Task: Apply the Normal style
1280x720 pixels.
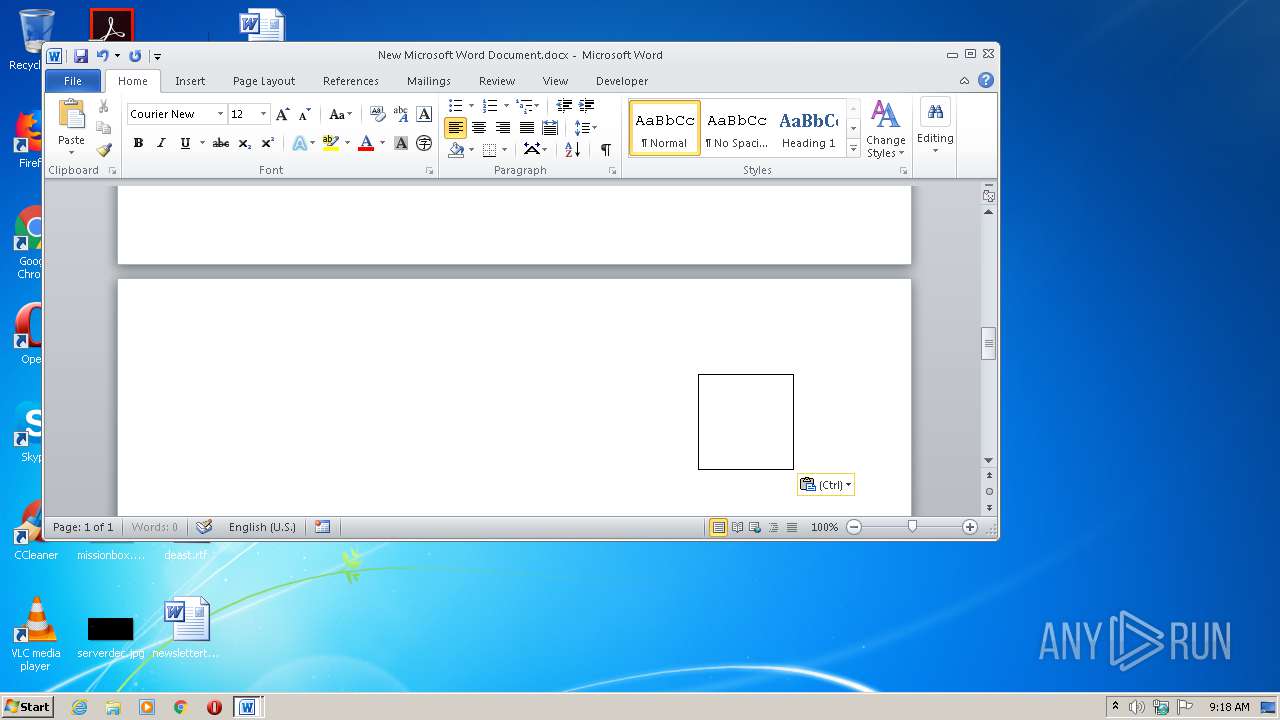Action: (x=665, y=128)
